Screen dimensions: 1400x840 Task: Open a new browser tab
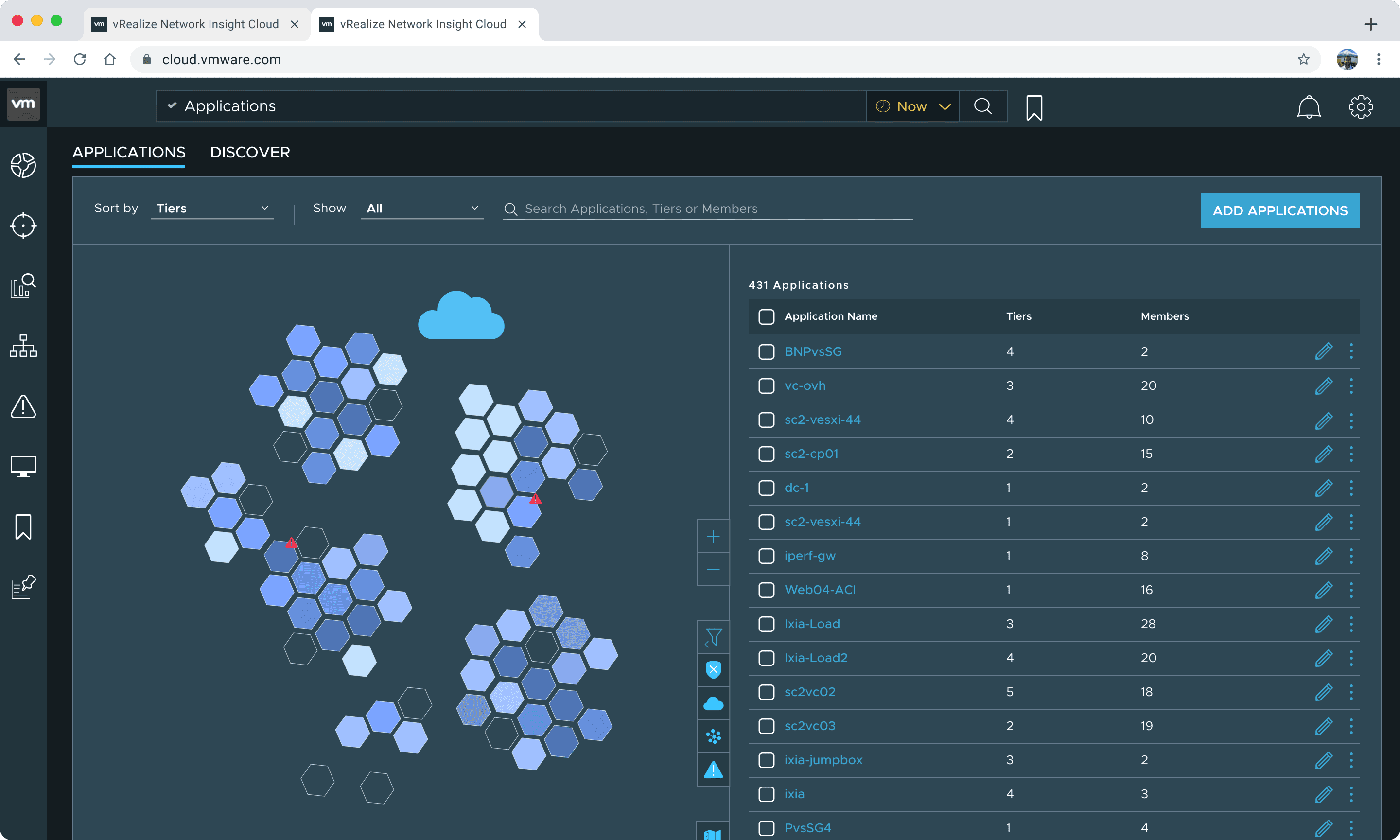click(x=1370, y=24)
